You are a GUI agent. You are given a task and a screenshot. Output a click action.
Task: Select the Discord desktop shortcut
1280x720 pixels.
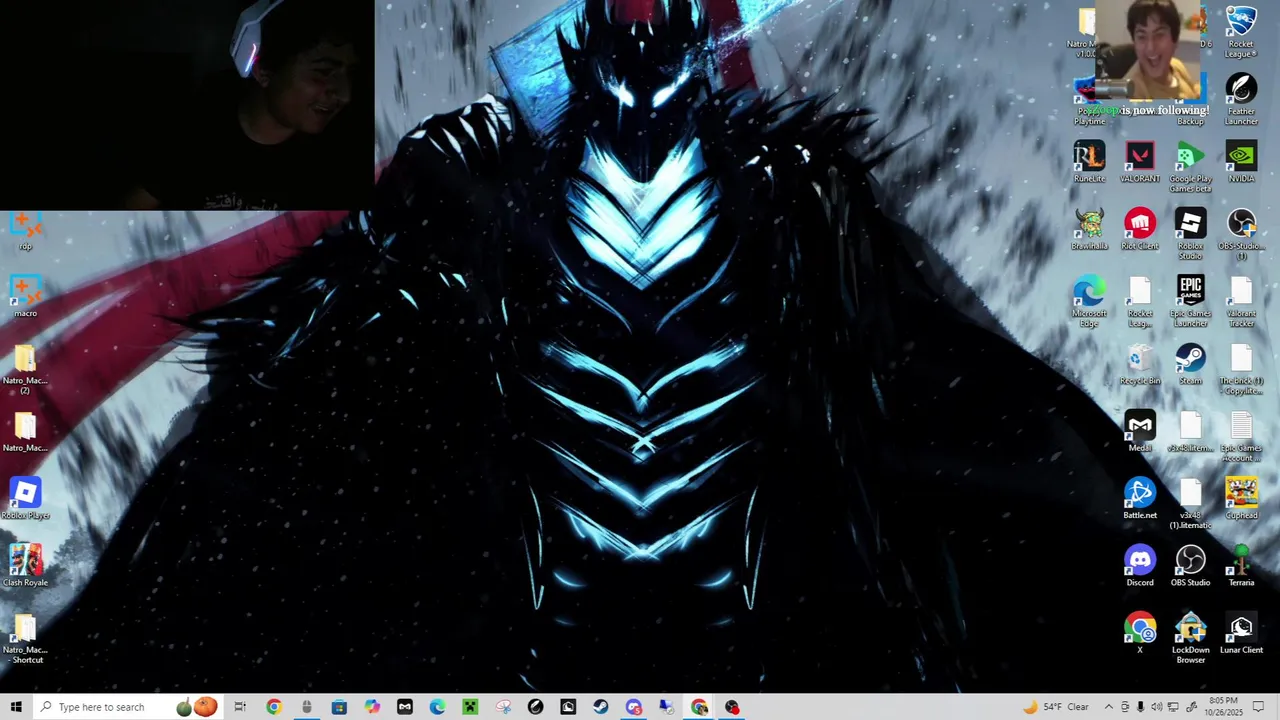point(1140,565)
